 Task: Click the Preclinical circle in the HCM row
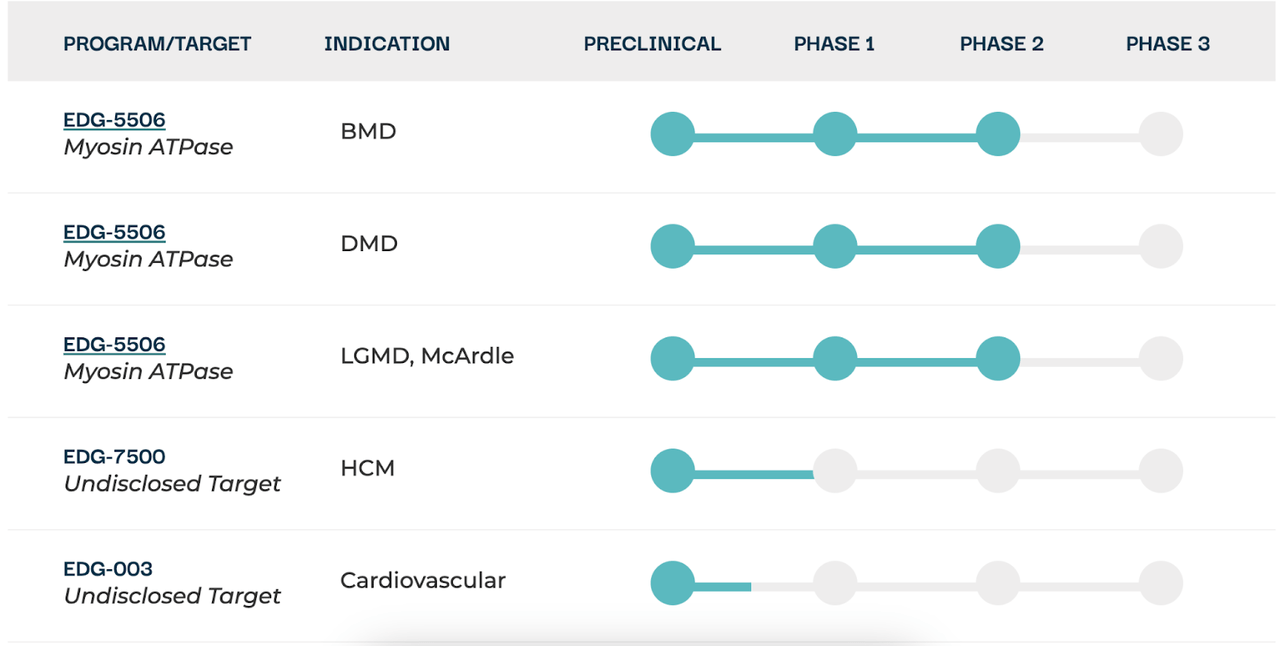click(673, 471)
